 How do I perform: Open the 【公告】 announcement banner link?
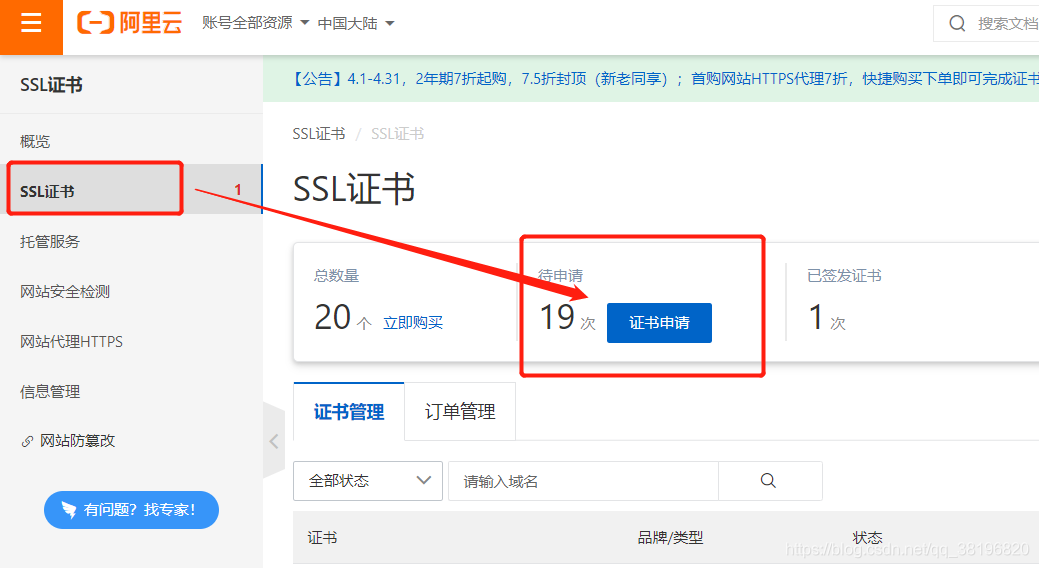point(664,79)
